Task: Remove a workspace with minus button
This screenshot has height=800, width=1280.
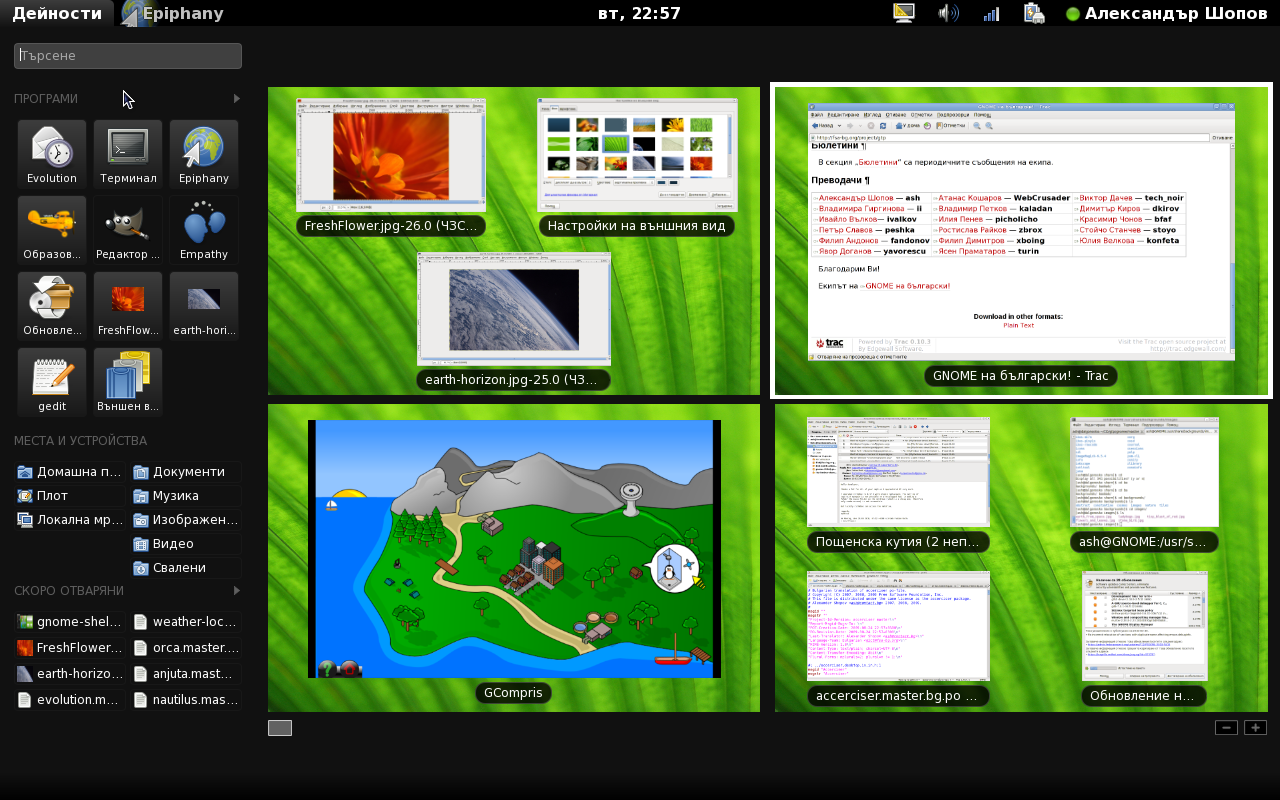Action: pos(1227,728)
